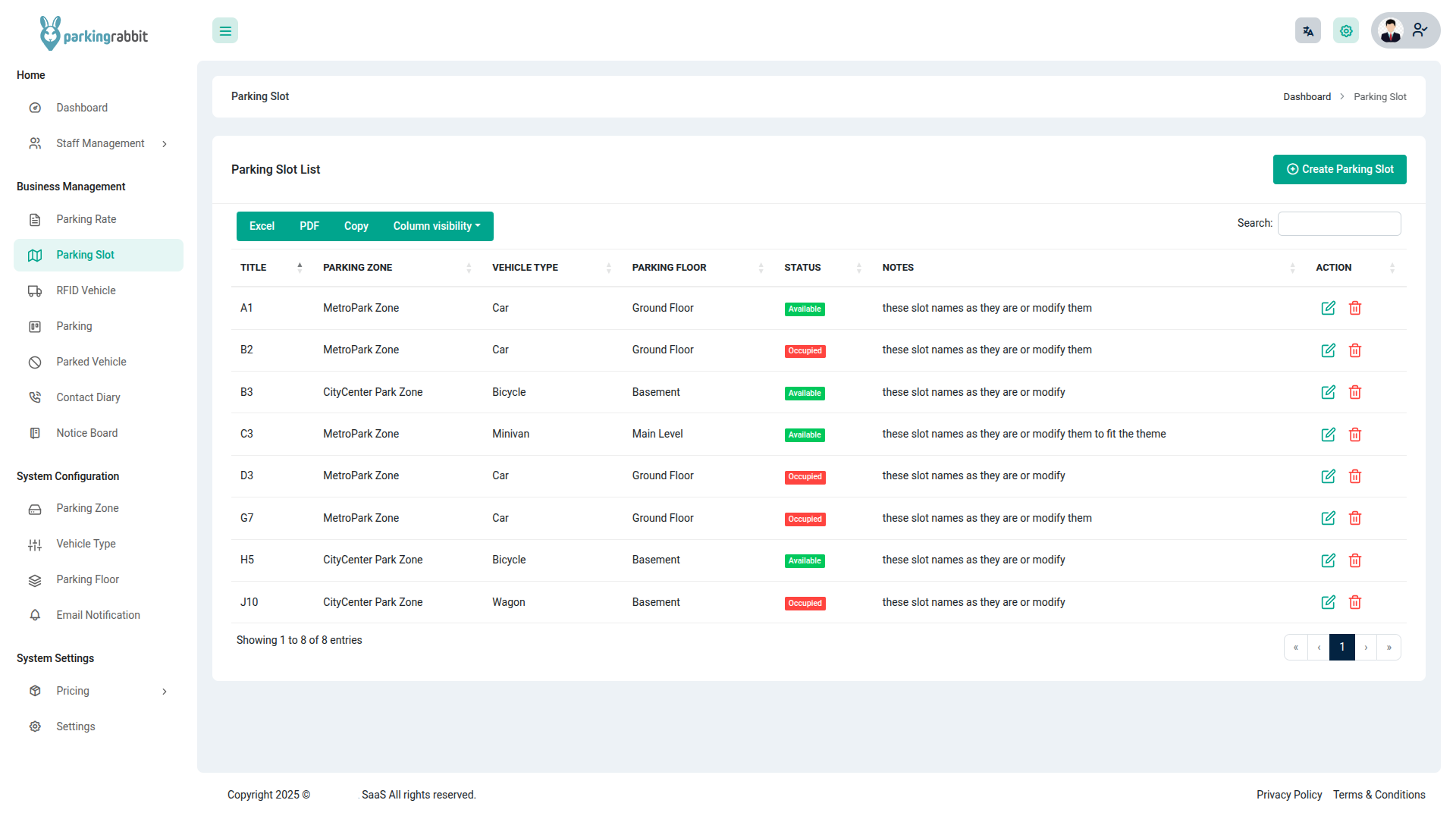1456x819 pixels.
Task: Delete slot B2 using its trash icon
Action: tap(1355, 350)
